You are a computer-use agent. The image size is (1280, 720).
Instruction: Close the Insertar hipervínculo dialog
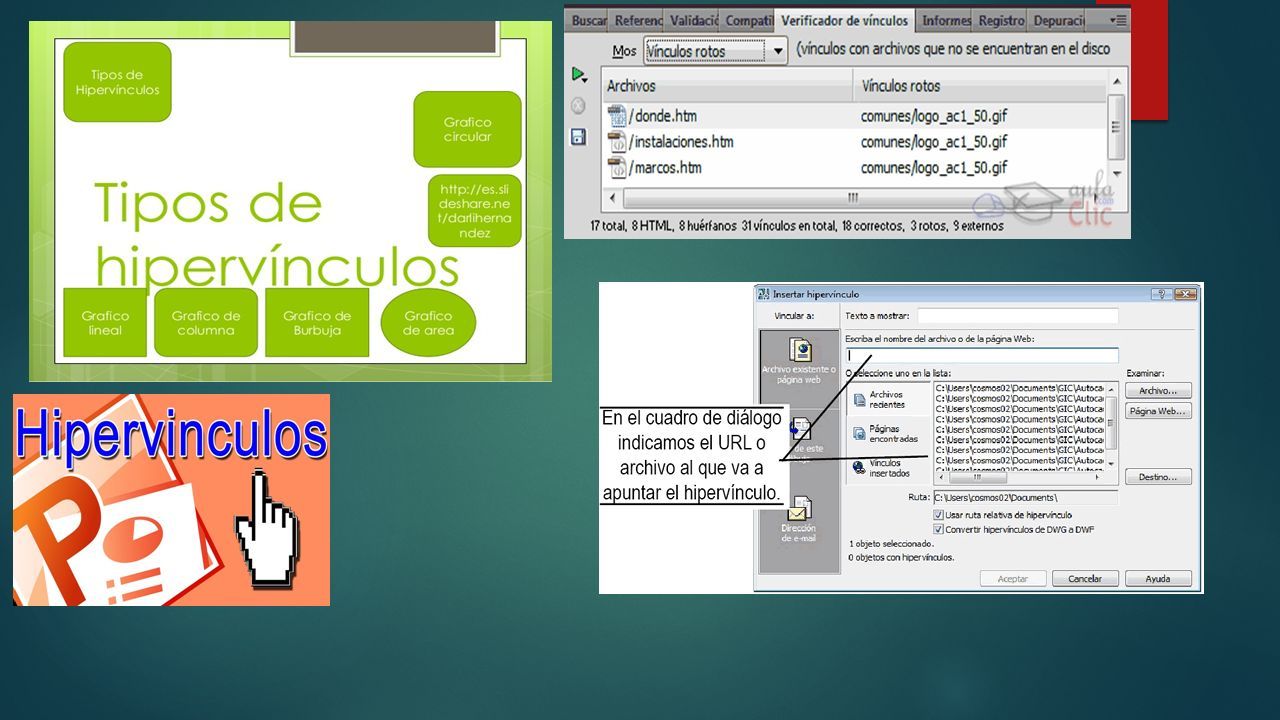tap(1185, 294)
